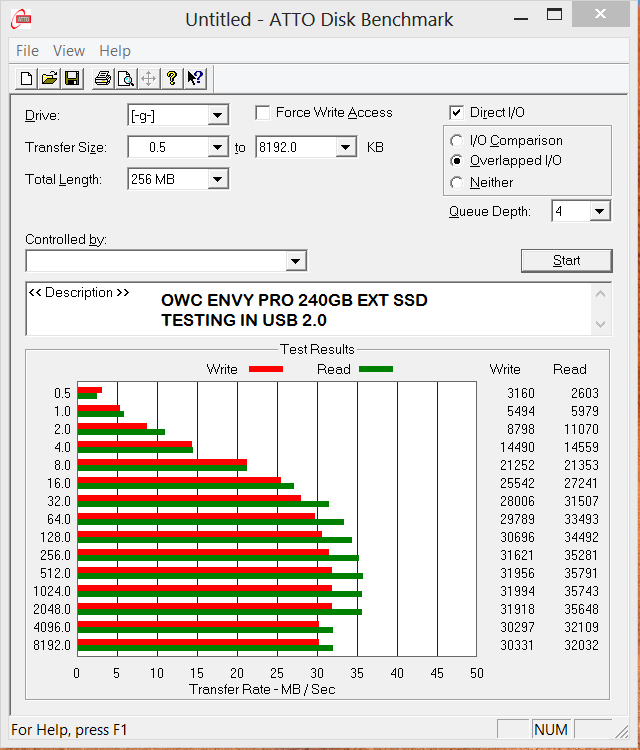
Task: Click the Start button
Action: click(566, 261)
